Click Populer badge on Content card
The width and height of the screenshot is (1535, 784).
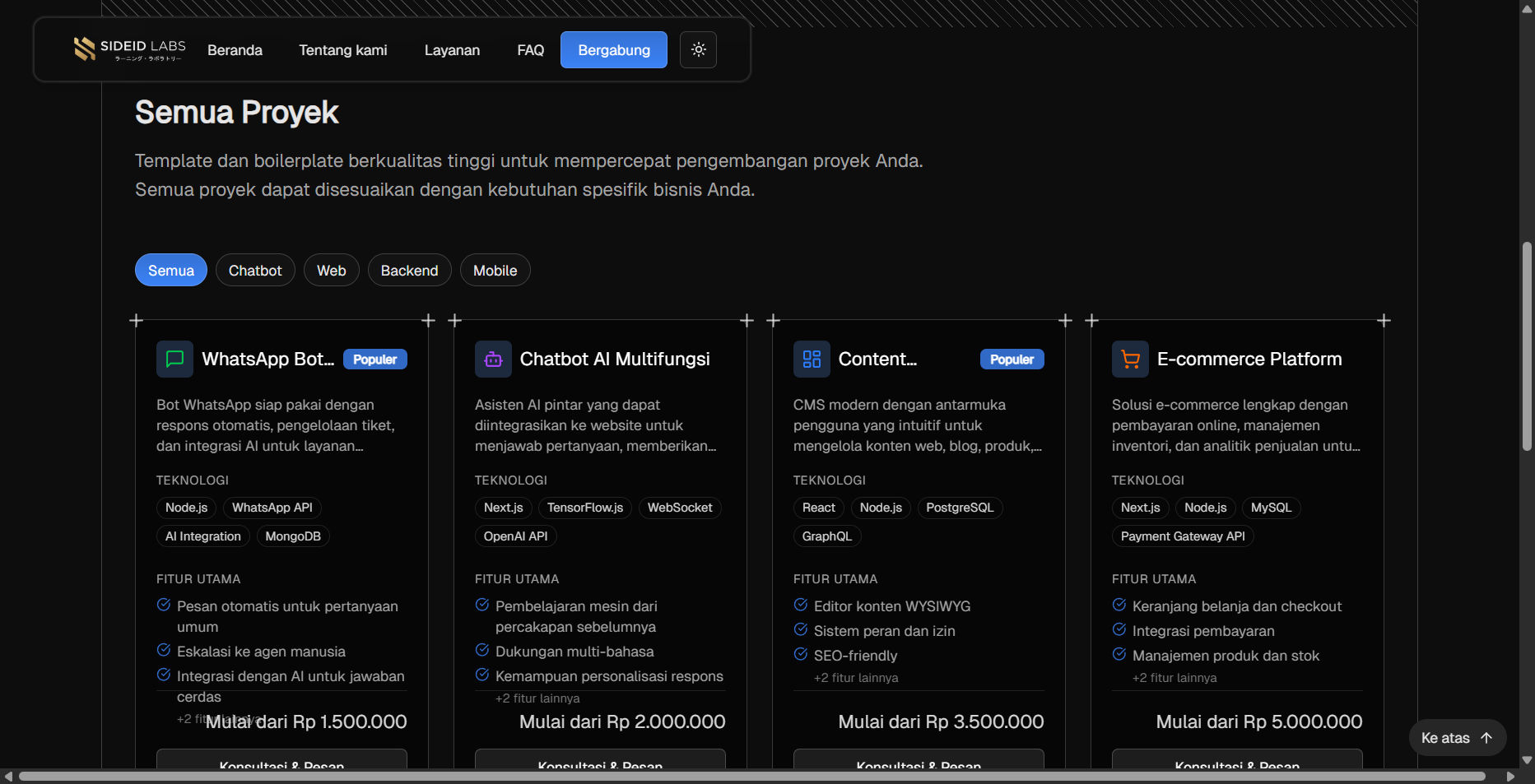[1012, 360]
